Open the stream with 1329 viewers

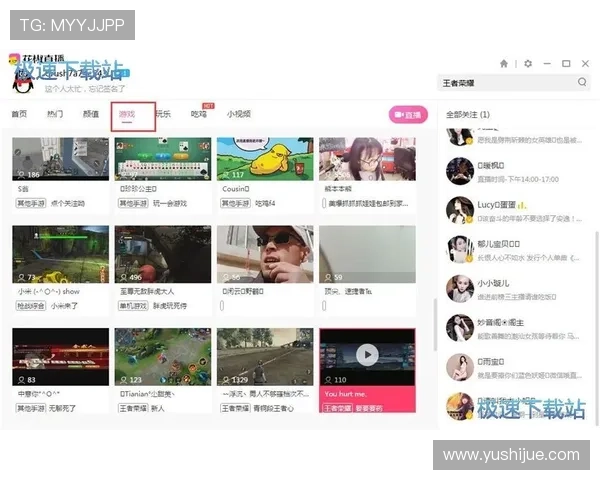click(265, 357)
